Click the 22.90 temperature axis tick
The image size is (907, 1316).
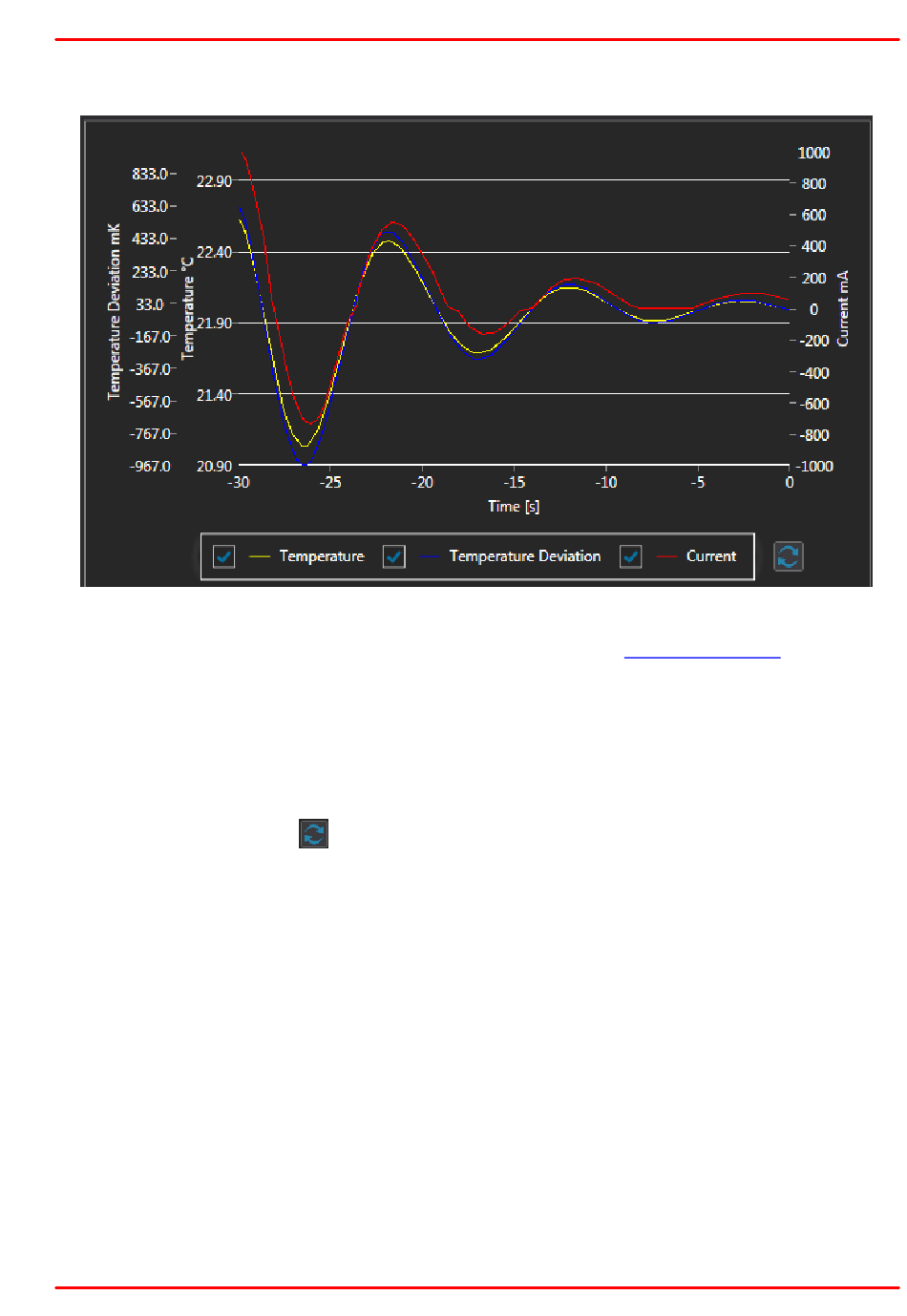[214, 181]
